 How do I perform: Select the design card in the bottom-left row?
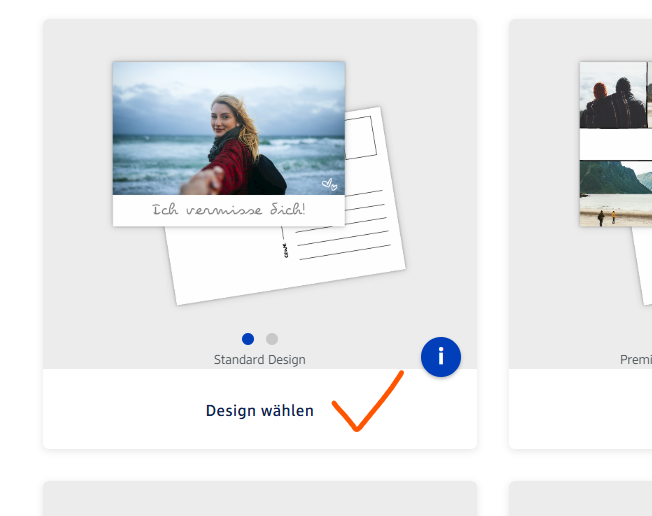pos(259,499)
